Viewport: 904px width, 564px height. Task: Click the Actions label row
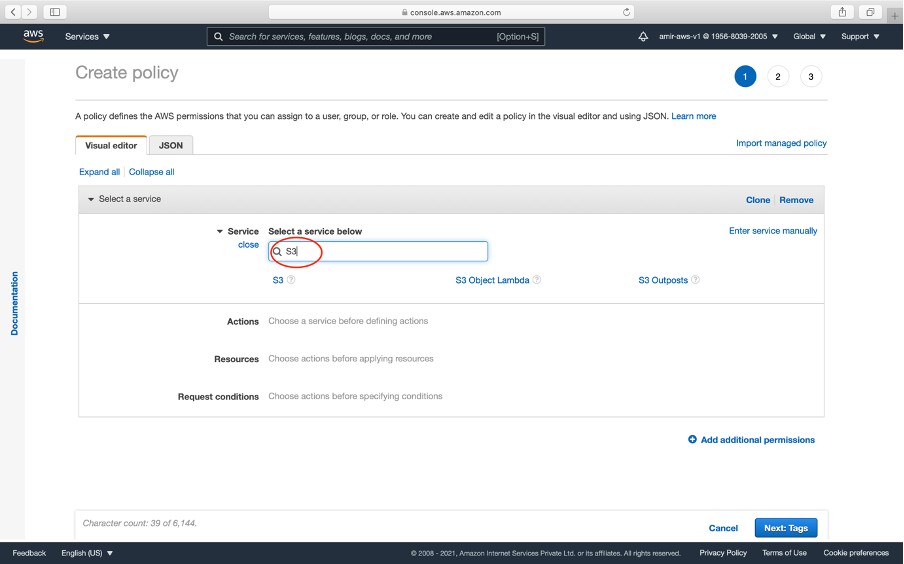(243, 321)
